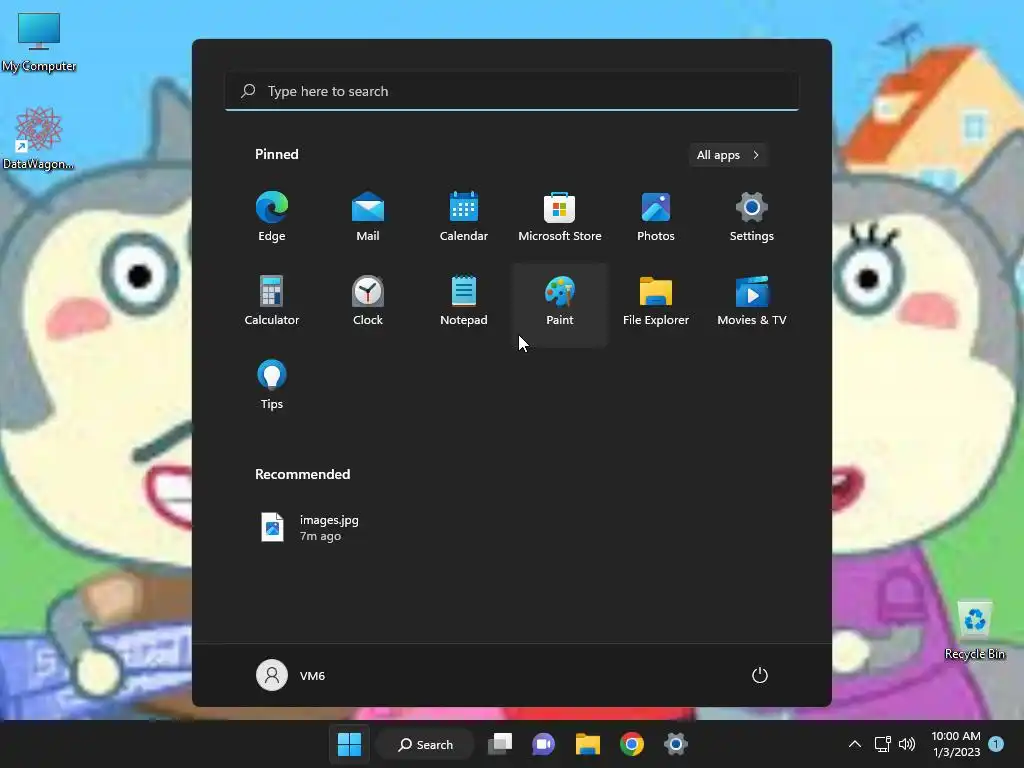This screenshot has height=768, width=1024.
Task: Open Settings gear in the taskbar
Action: (676, 744)
